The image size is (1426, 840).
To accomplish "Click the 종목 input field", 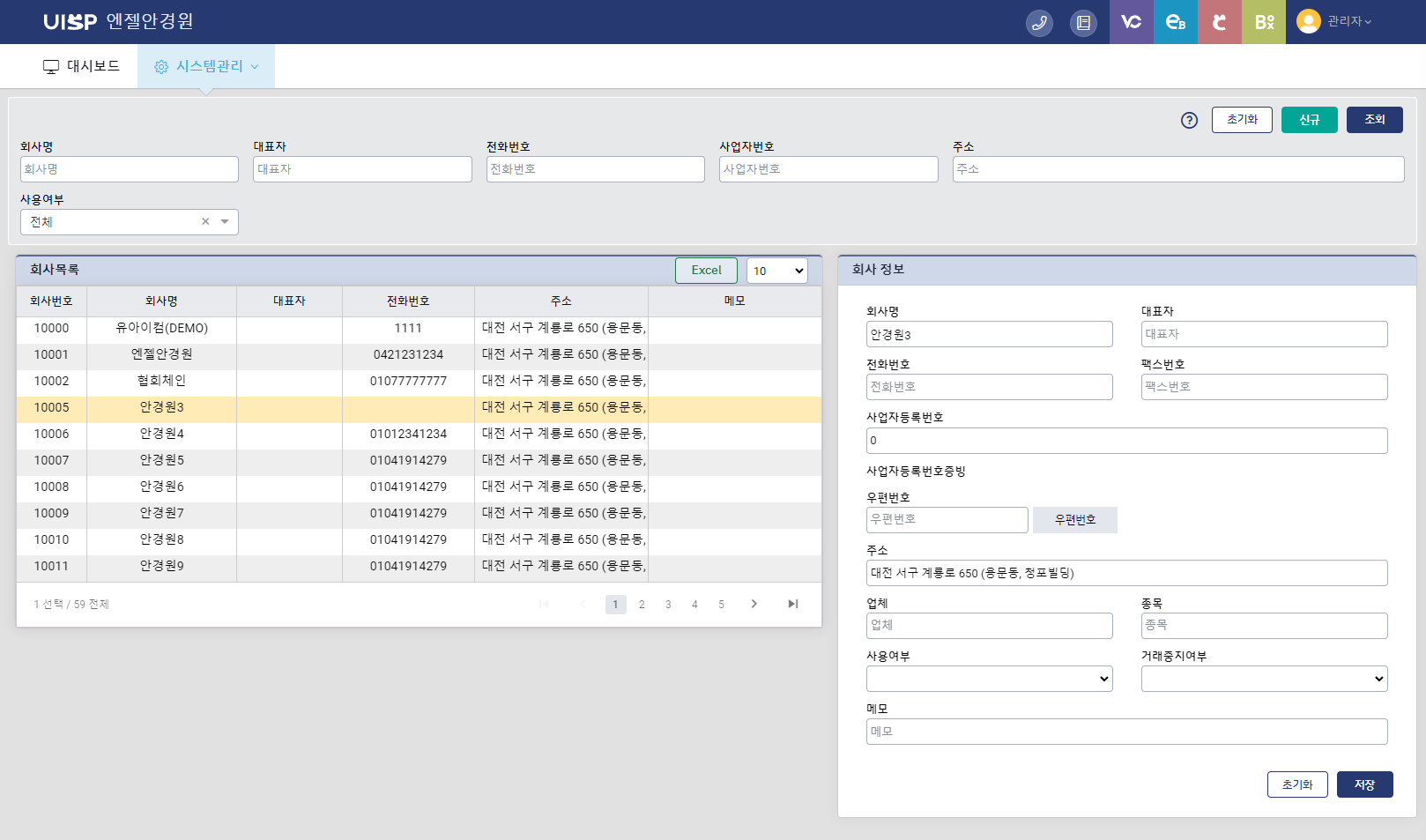I will (1264, 626).
